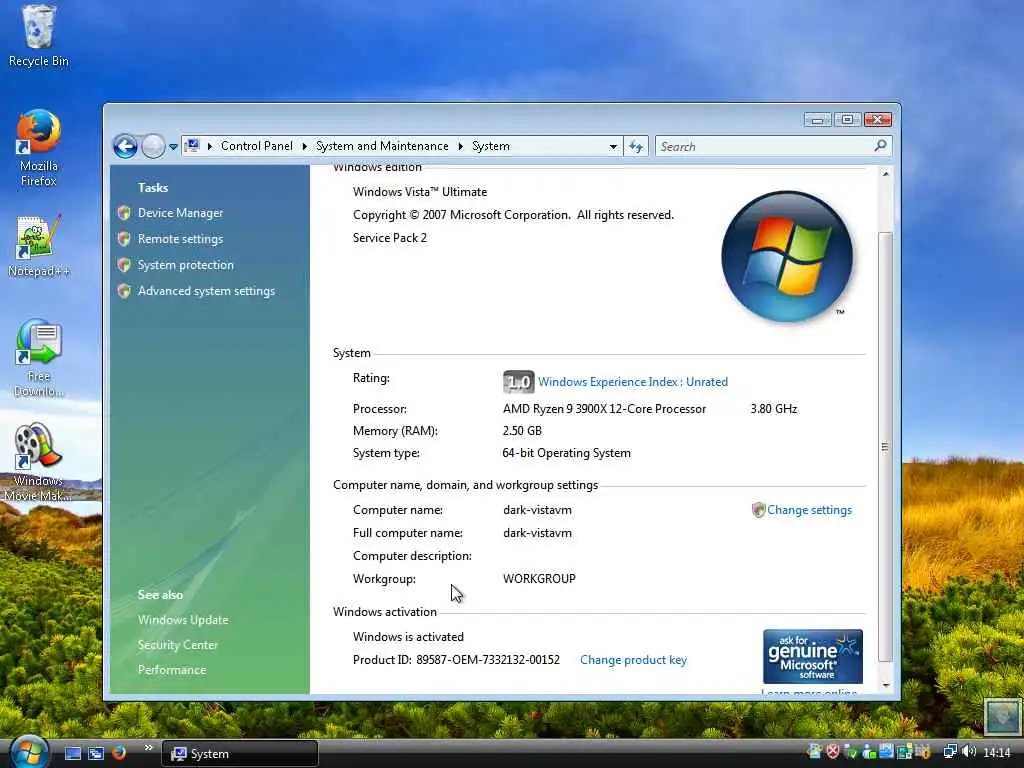Select the Windows Movie Maker desktop shortcut
Screen dimensions: 1024x768
tap(38, 462)
